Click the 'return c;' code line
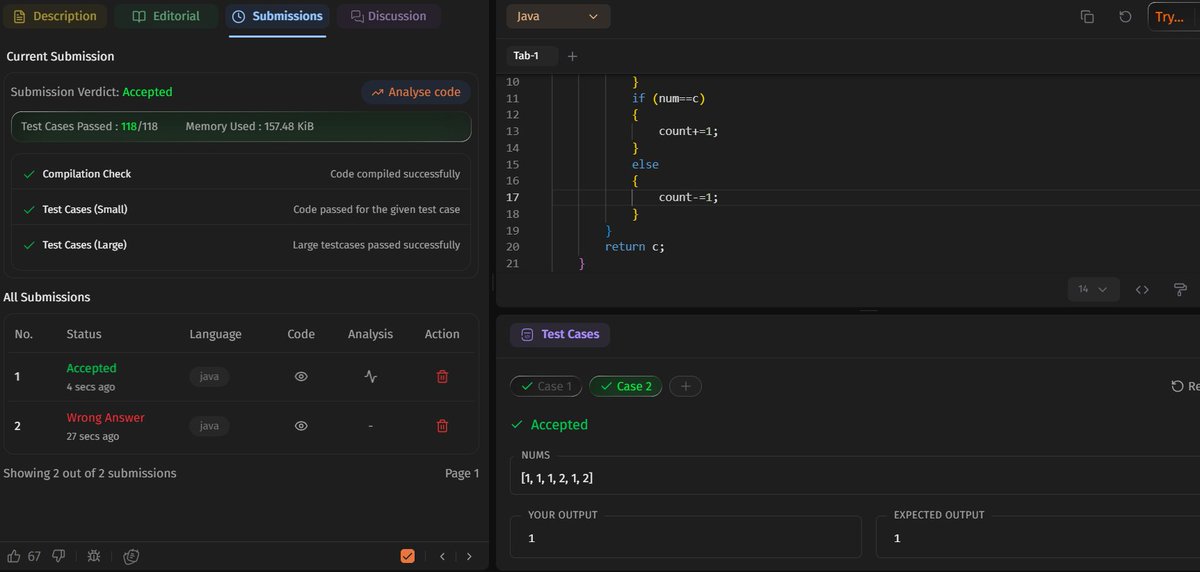 coord(635,246)
